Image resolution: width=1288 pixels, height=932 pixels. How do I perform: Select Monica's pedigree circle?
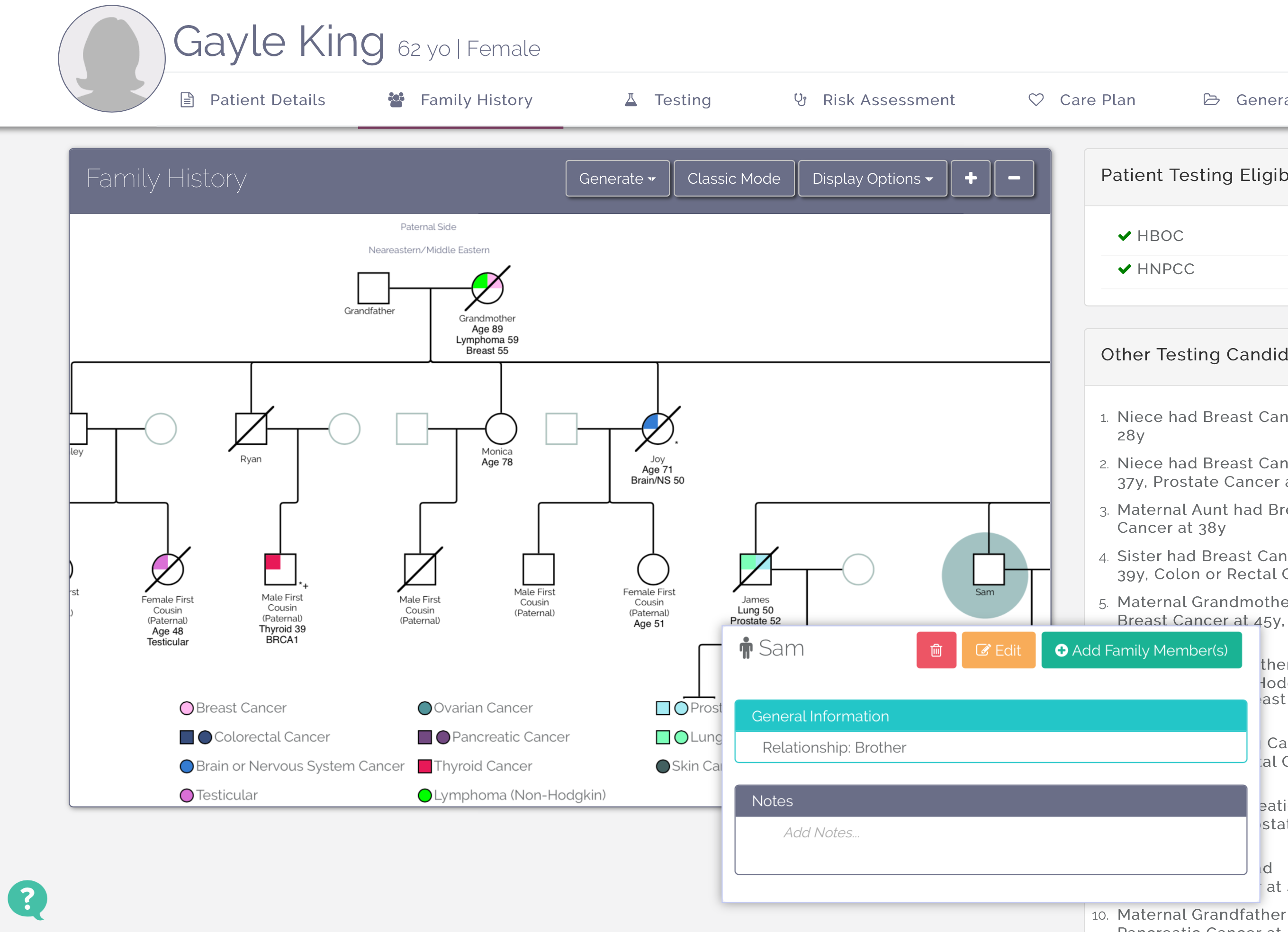click(x=501, y=429)
